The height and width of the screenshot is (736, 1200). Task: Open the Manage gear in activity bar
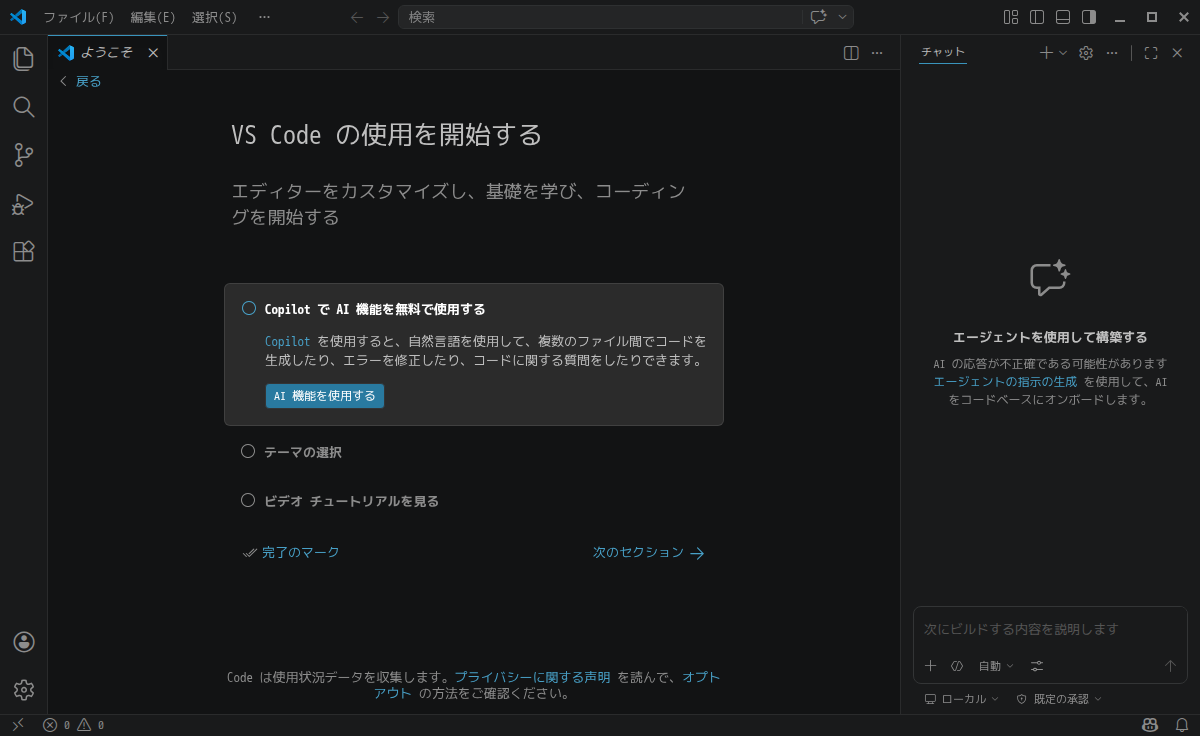24,690
